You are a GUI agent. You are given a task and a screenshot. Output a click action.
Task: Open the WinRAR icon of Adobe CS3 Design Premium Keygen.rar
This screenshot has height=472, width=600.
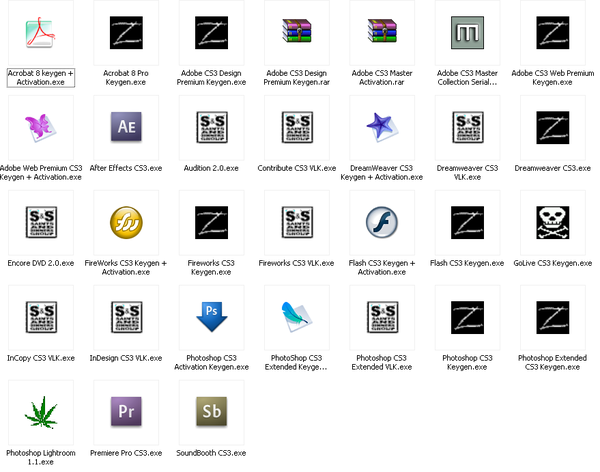pyautogui.click(x=297, y=31)
